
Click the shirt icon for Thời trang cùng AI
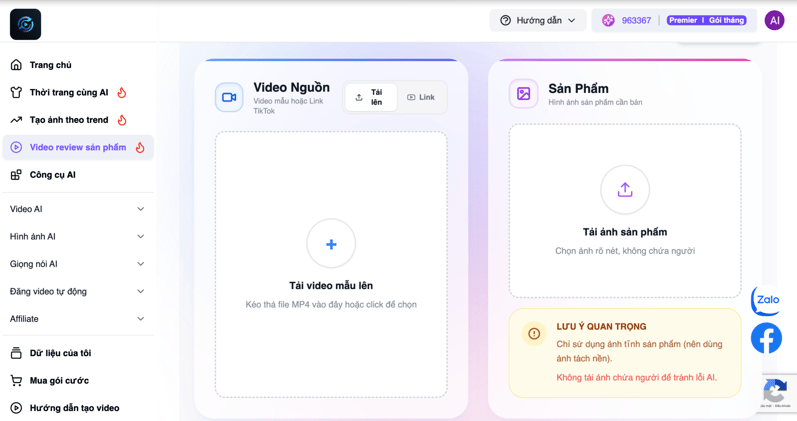[16, 92]
